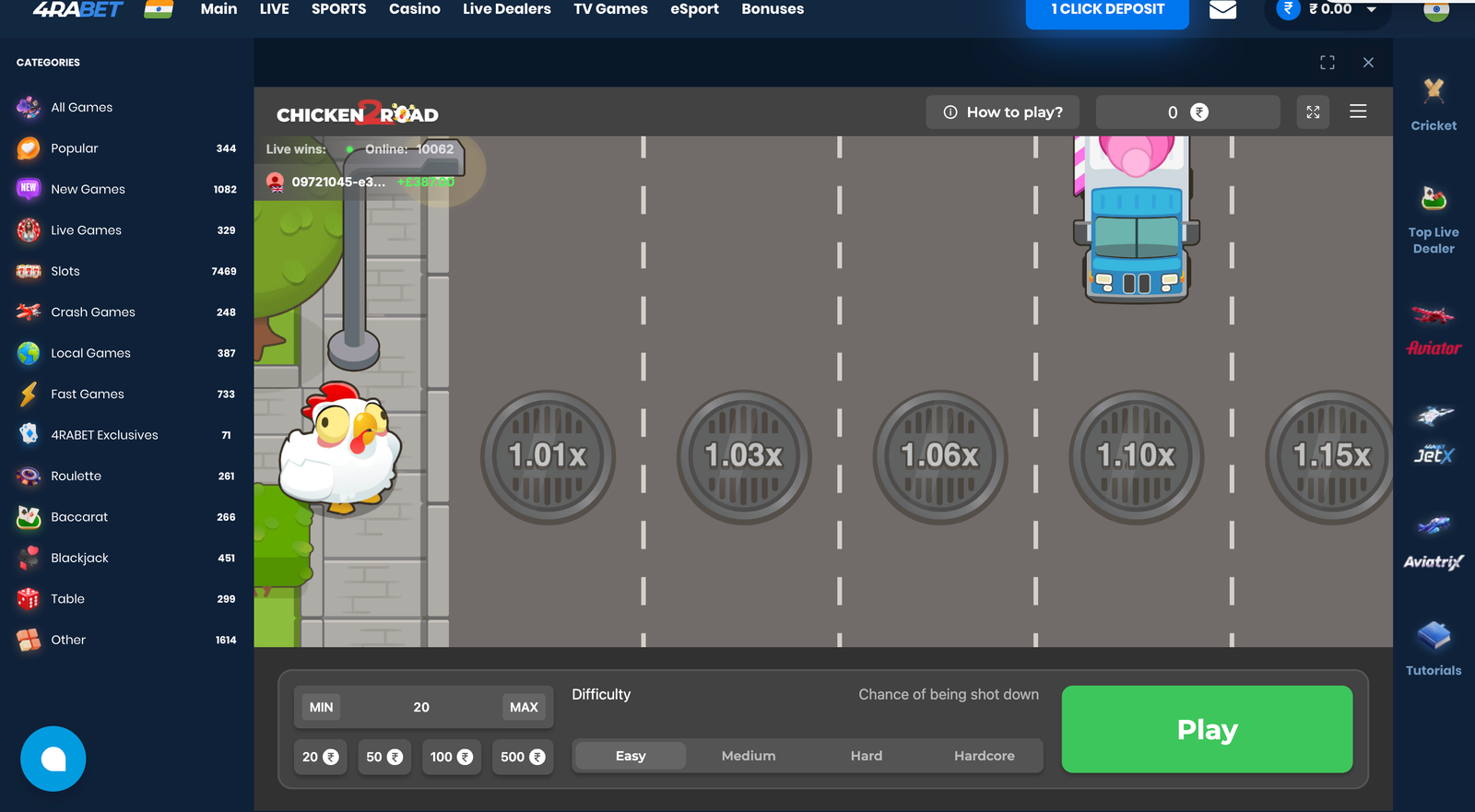
Task: Select the Blackjack category icon
Action: coord(29,559)
